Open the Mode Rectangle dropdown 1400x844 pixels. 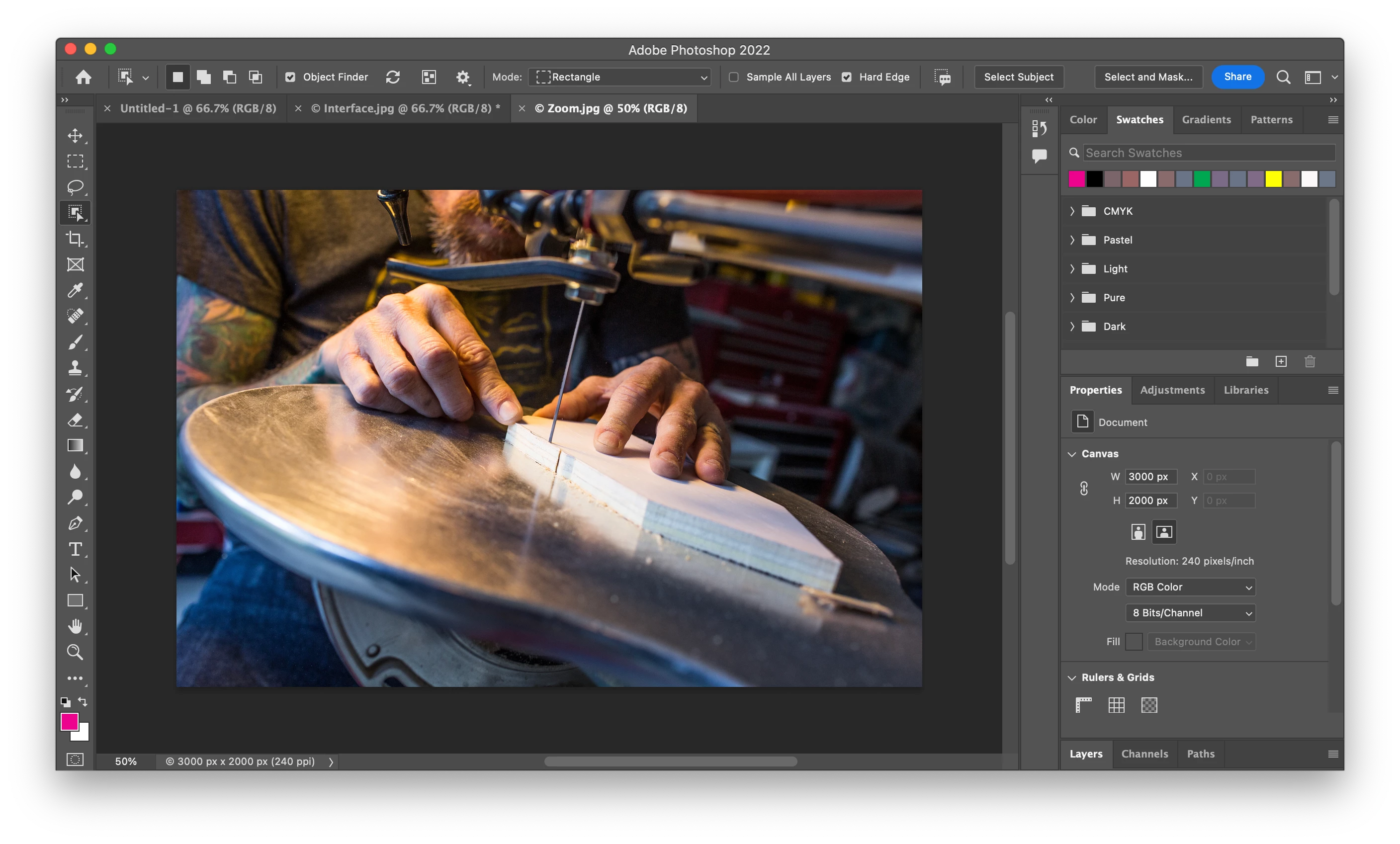pyautogui.click(x=619, y=77)
